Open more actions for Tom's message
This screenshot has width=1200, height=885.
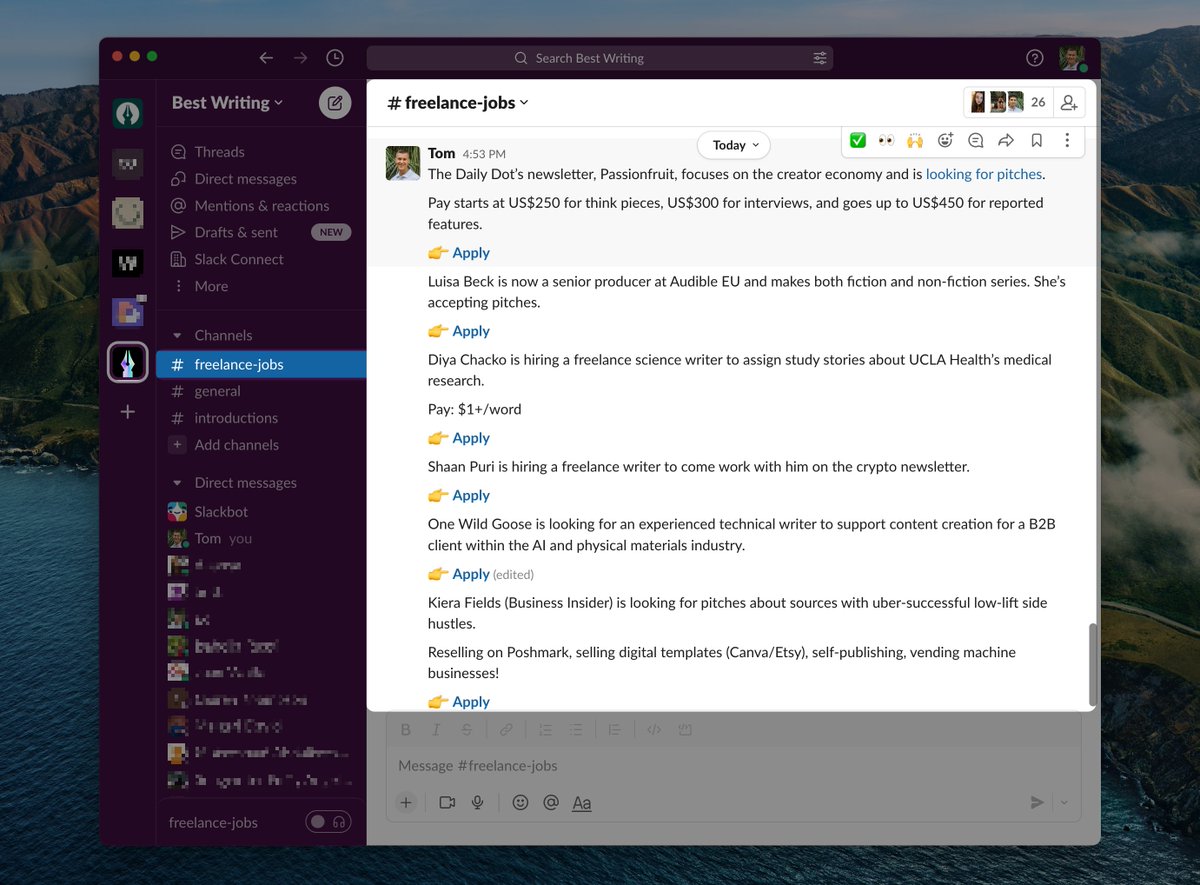pyautogui.click(x=1067, y=141)
